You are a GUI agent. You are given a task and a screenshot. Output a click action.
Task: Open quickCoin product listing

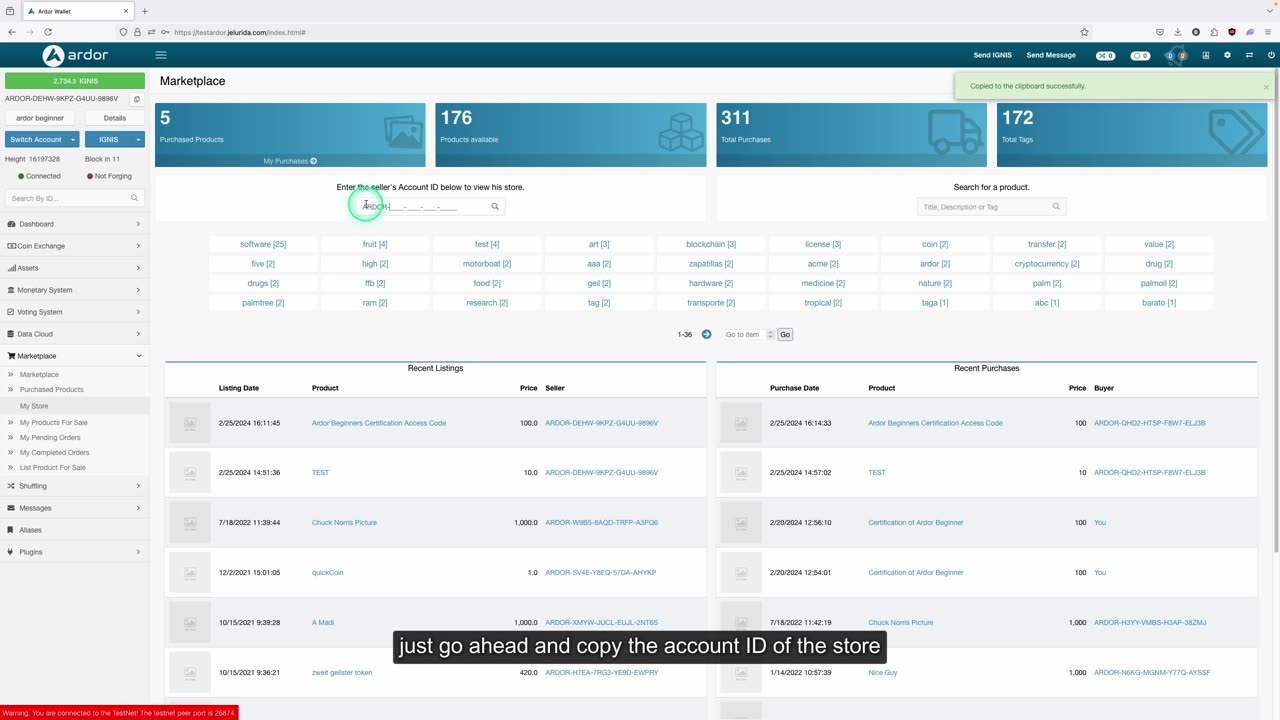328,573
